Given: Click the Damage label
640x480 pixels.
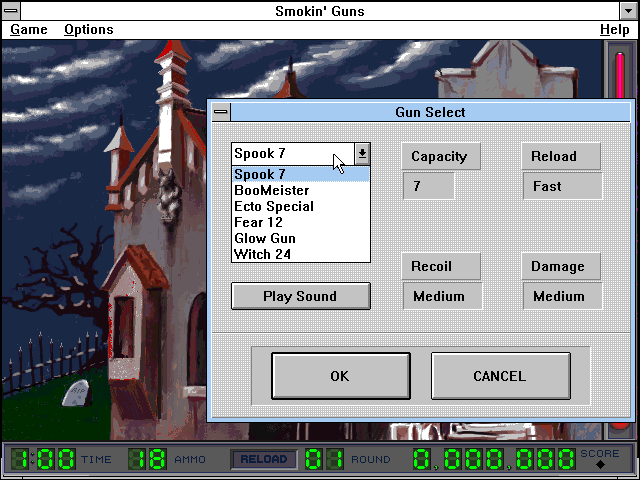Looking at the screenshot, I should (x=560, y=266).
